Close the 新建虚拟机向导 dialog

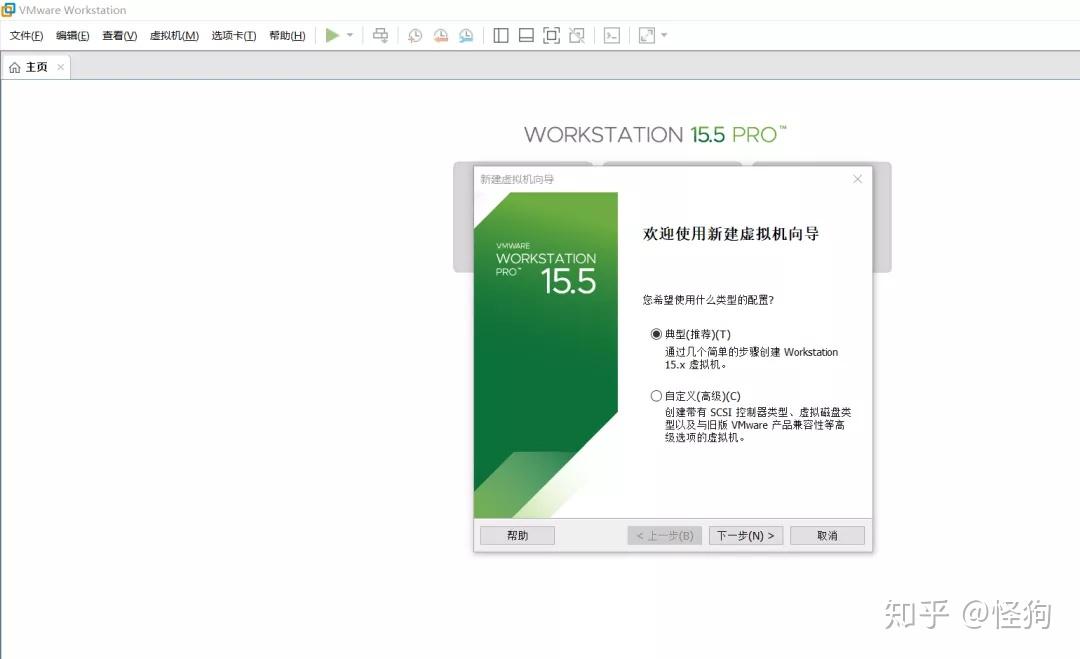click(x=858, y=179)
